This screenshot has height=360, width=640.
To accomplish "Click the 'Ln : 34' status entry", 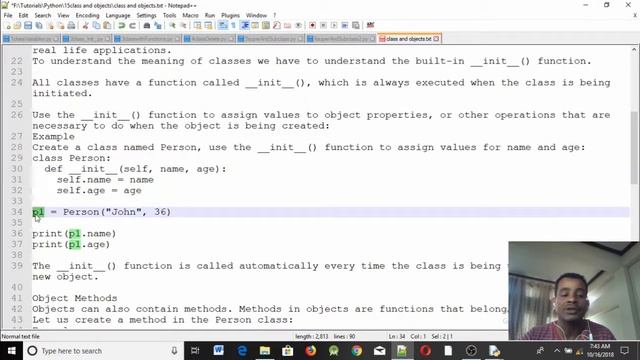I will pyautogui.click(x=397, y=337).
